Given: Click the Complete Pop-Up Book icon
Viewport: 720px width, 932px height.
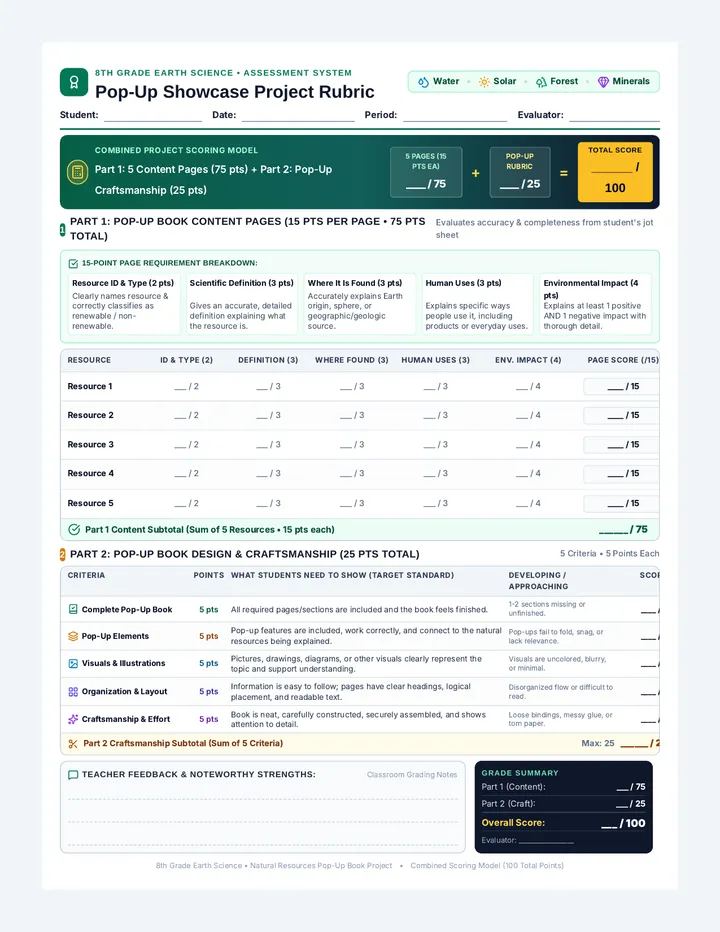Looking at the screenshot, I should 73,609.
